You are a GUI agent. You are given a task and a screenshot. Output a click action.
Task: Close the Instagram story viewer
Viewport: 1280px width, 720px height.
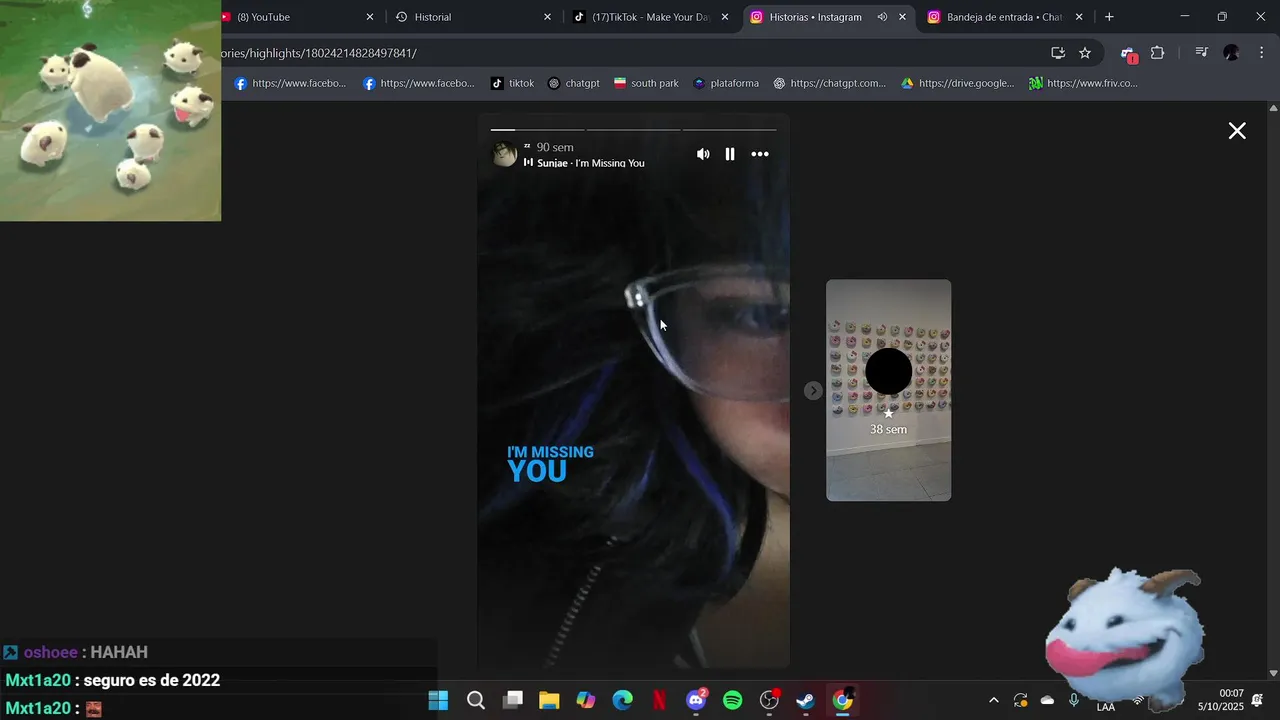[x=1237, y=131]
